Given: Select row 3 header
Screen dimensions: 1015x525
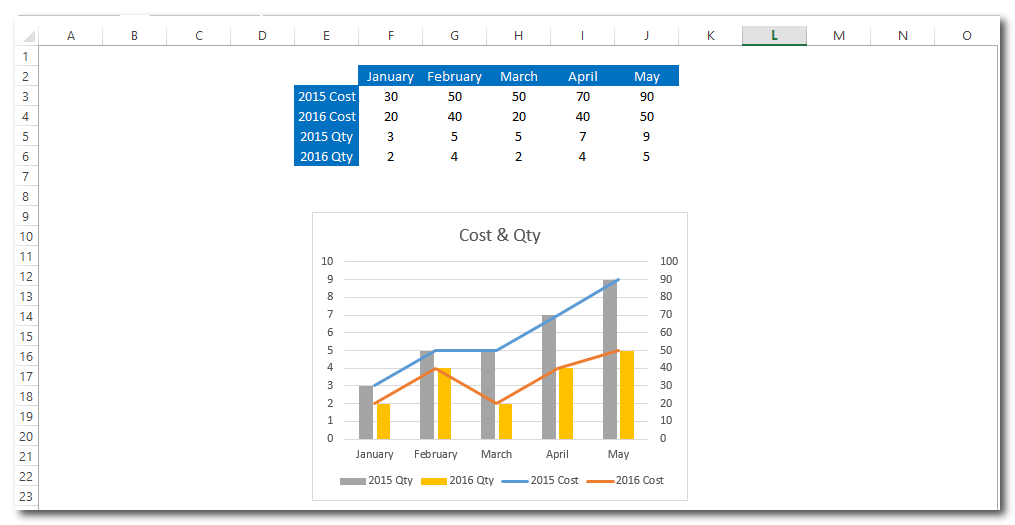Looking at the screenshot, I should (x=27, y=96).
